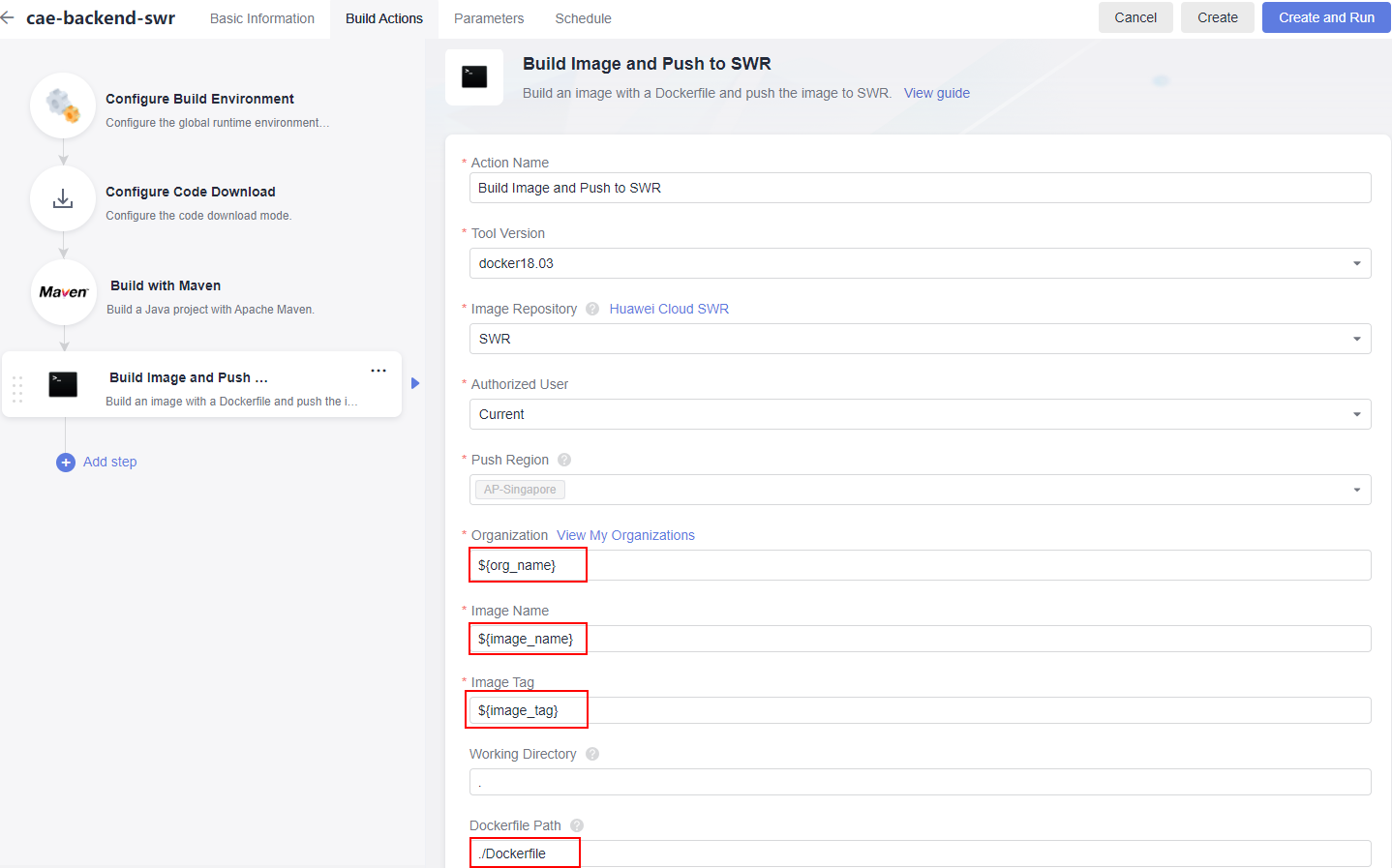Click the blue arrow beside the selected step
This screenshot has width=1392, height=868.
point(415,383)
